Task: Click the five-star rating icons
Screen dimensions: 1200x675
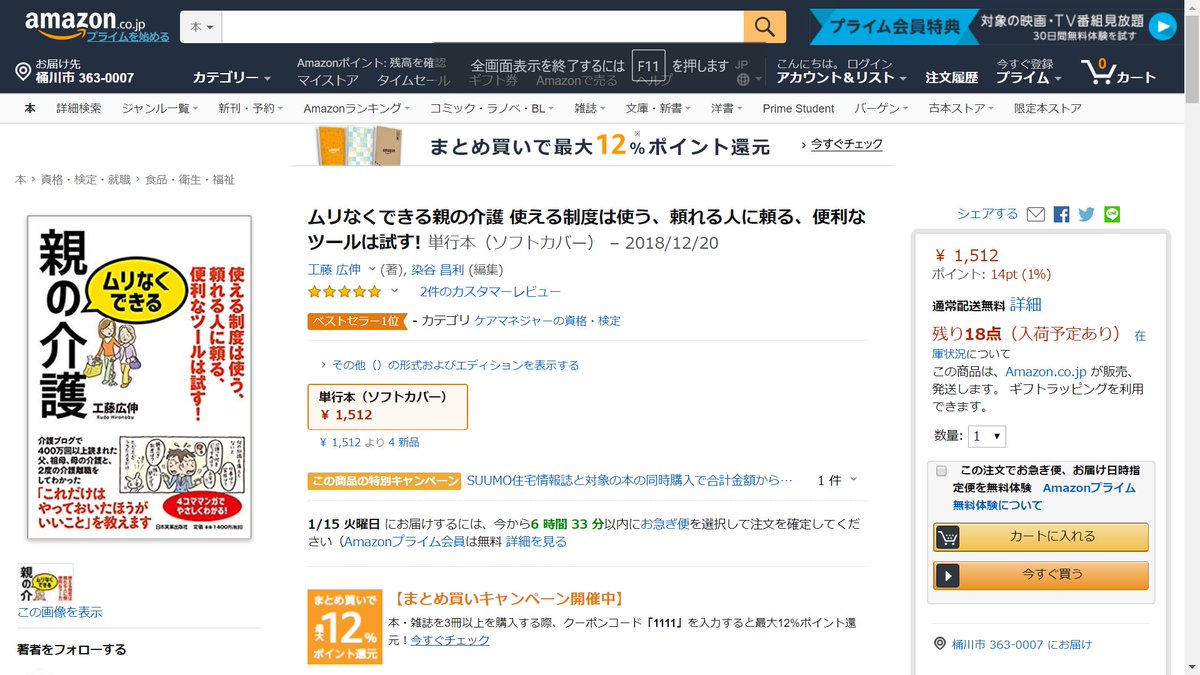Action: pos(344,292)
